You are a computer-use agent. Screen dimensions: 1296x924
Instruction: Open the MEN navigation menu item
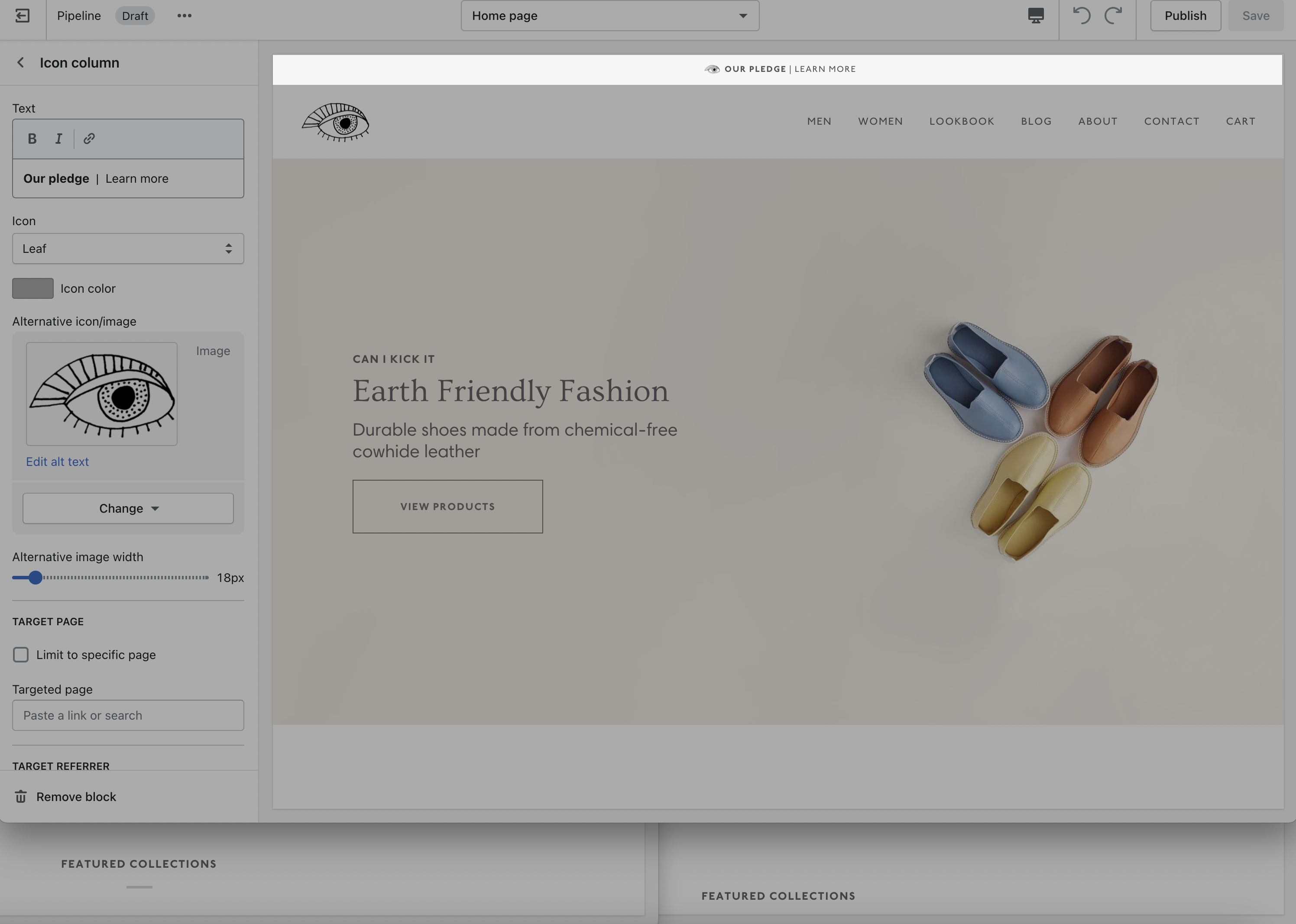point(819,121)
